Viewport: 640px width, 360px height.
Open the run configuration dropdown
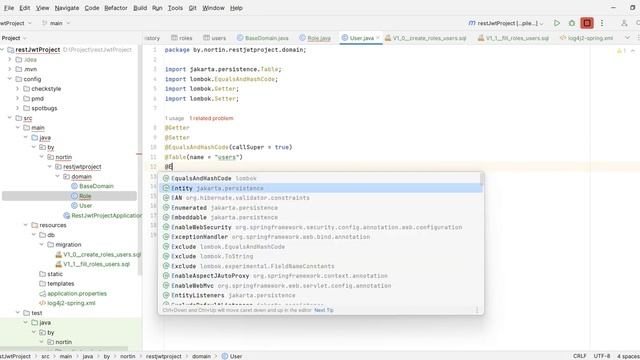[x=506, y=23]
